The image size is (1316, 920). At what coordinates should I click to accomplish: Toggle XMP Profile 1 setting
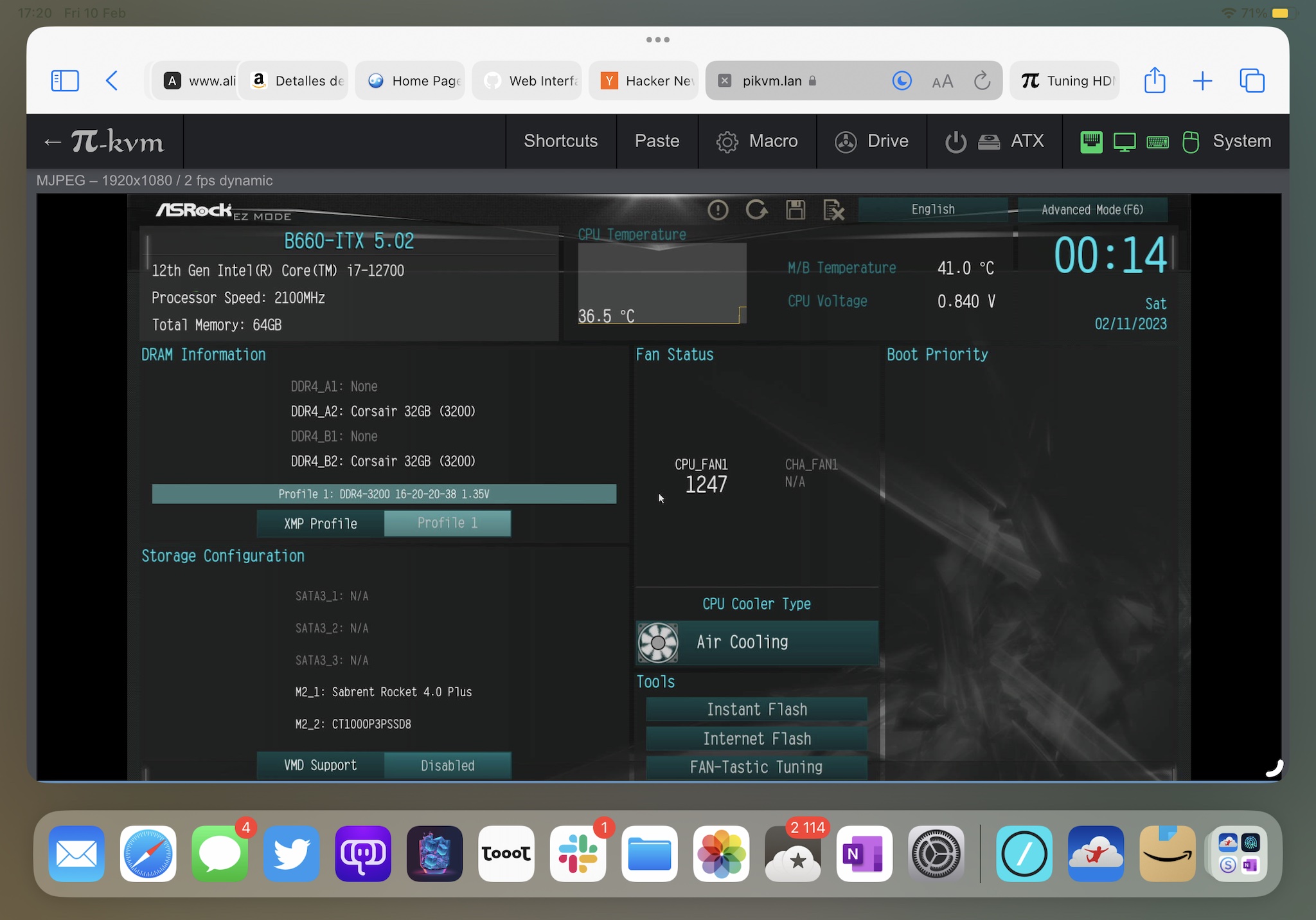(x=447, y=523)
